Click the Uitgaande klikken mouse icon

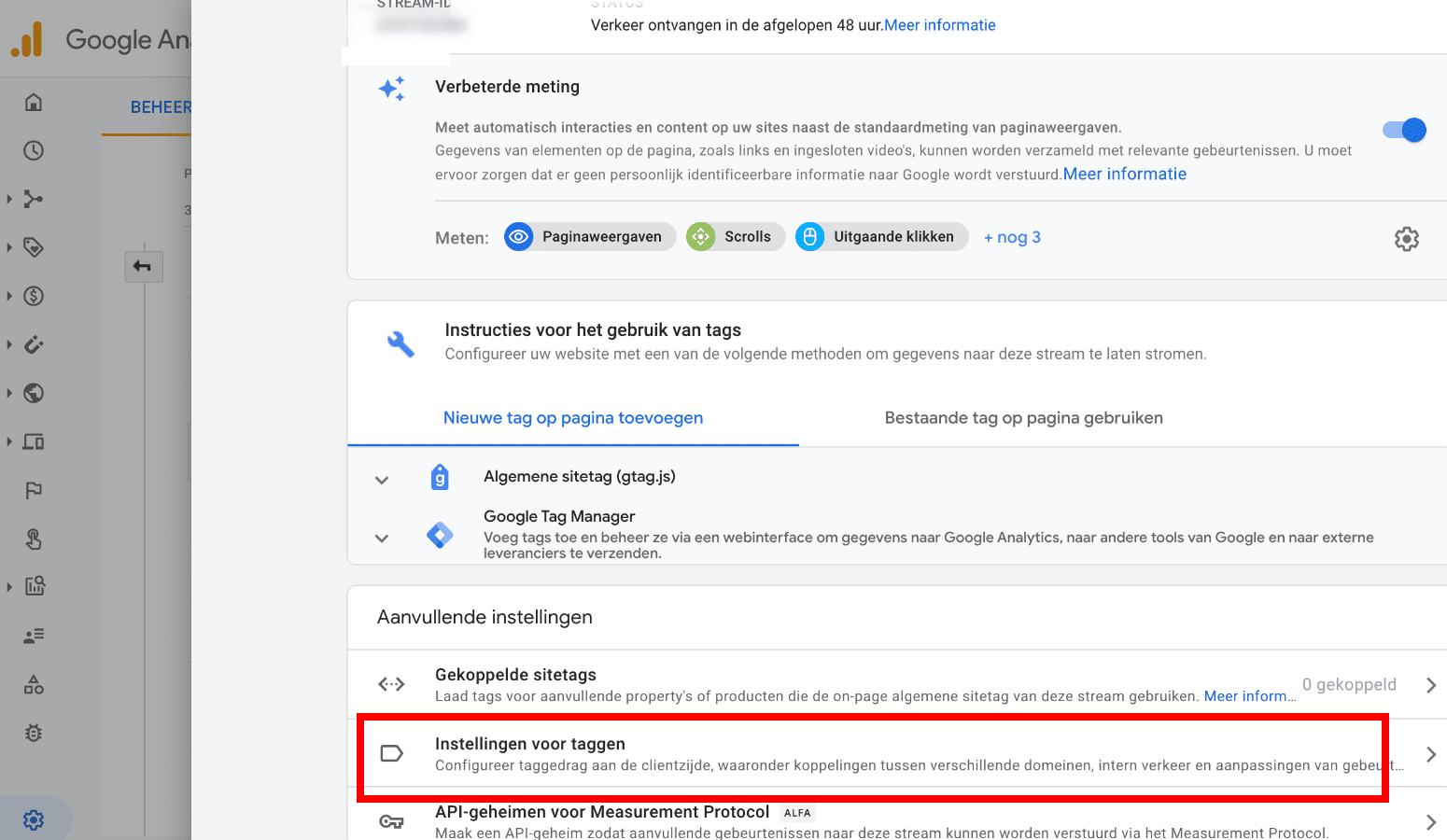809,237
